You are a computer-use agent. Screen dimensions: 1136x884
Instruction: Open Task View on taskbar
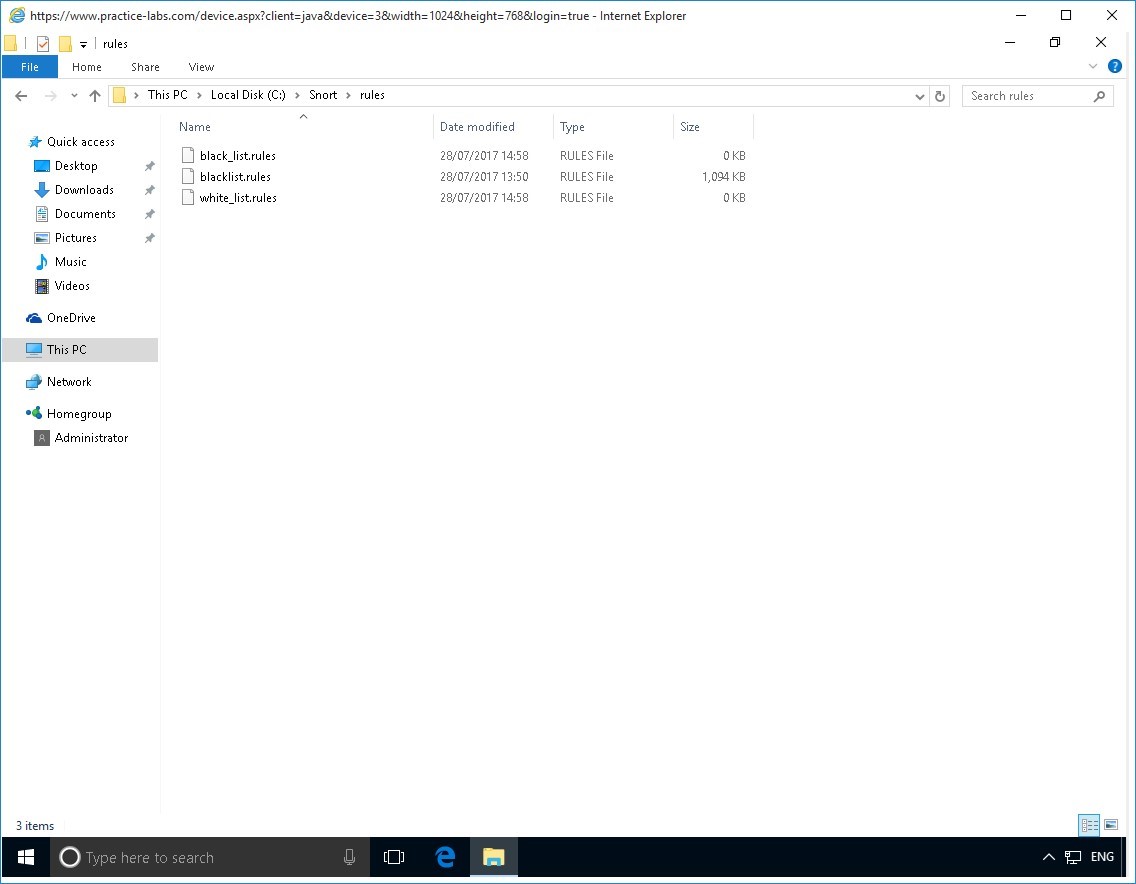tap(394, 857)
